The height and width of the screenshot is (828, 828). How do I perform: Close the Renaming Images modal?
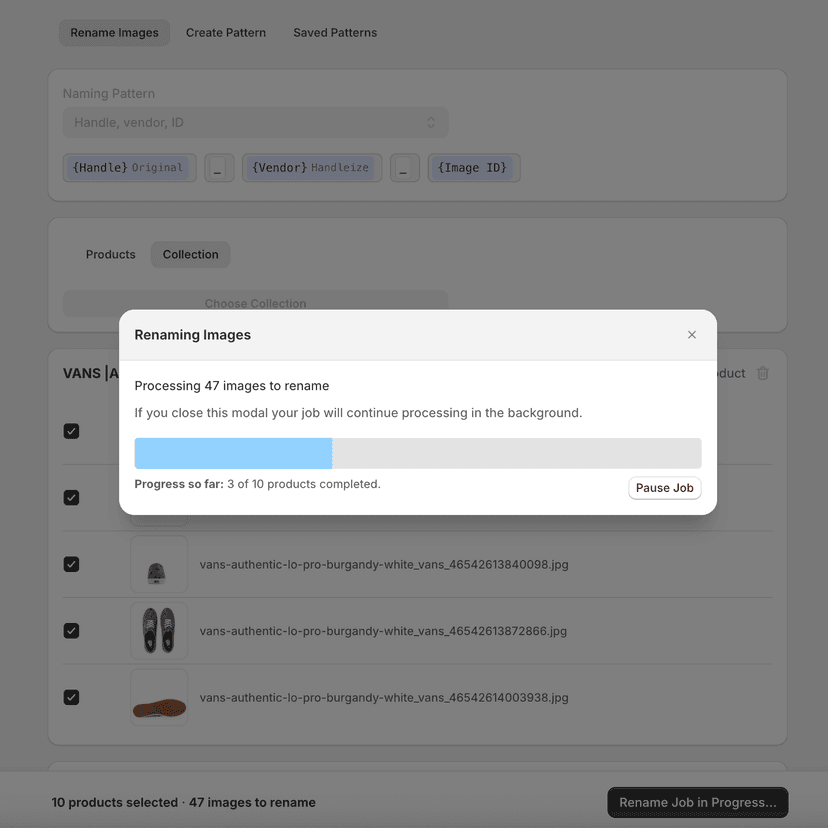pos(691,335)
